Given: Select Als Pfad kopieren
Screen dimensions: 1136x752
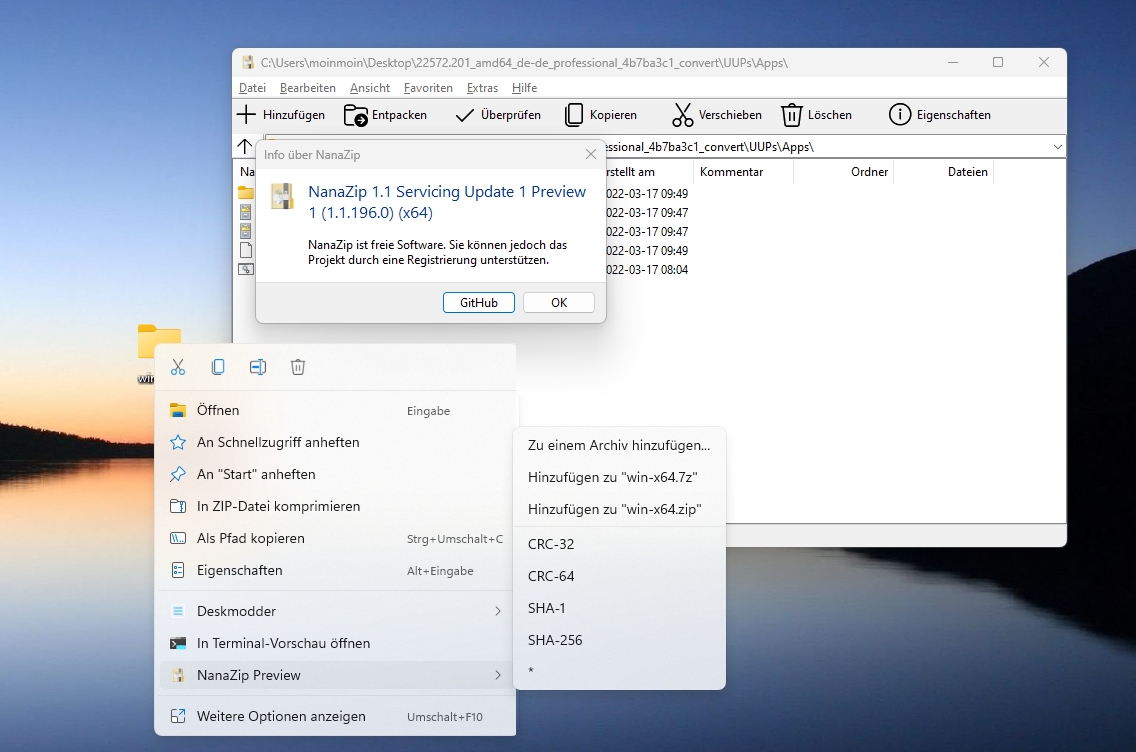Looking at the screenshot, I should (x=336, y=538).
